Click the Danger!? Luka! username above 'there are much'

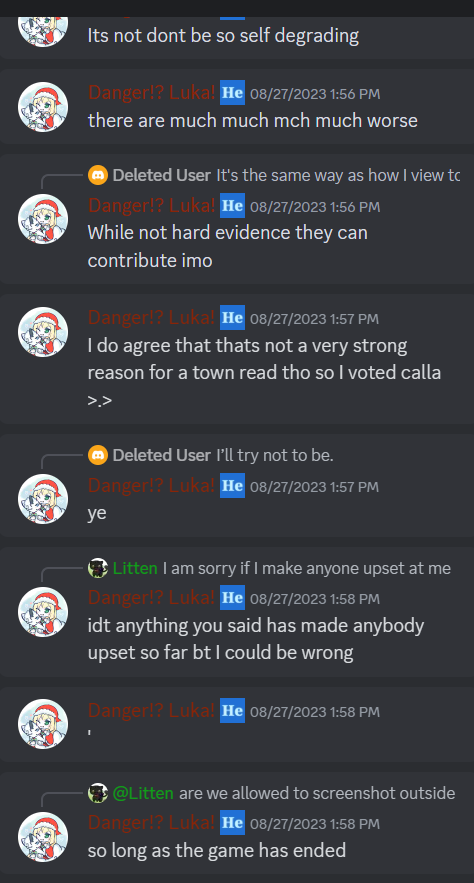(x=151, y=93)
